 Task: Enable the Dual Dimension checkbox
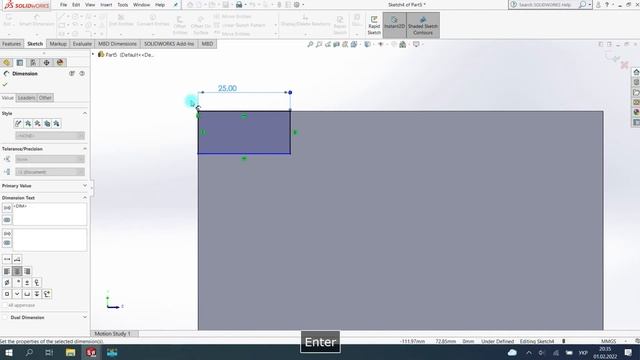pos(5,317)
